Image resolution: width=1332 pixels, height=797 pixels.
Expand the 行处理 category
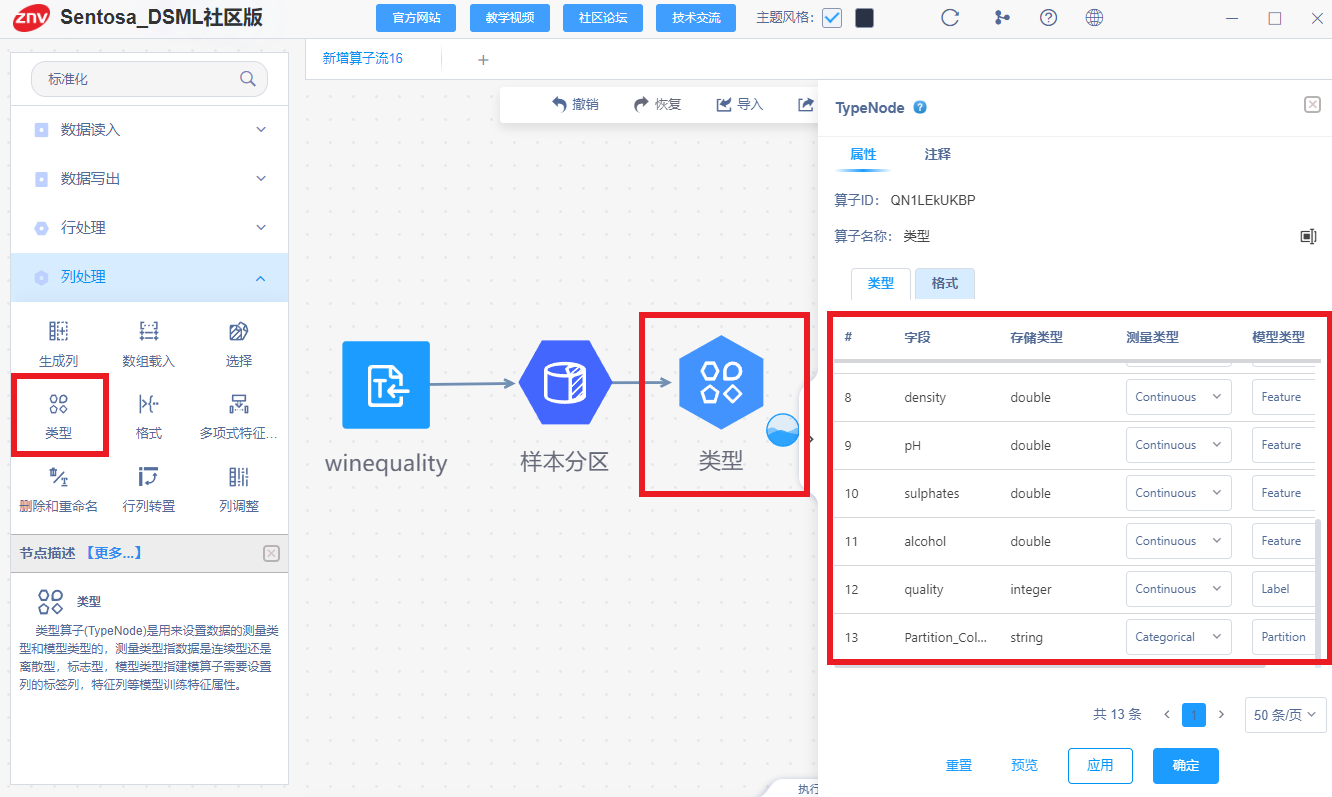pyautogui.click(x=150, y=228)
